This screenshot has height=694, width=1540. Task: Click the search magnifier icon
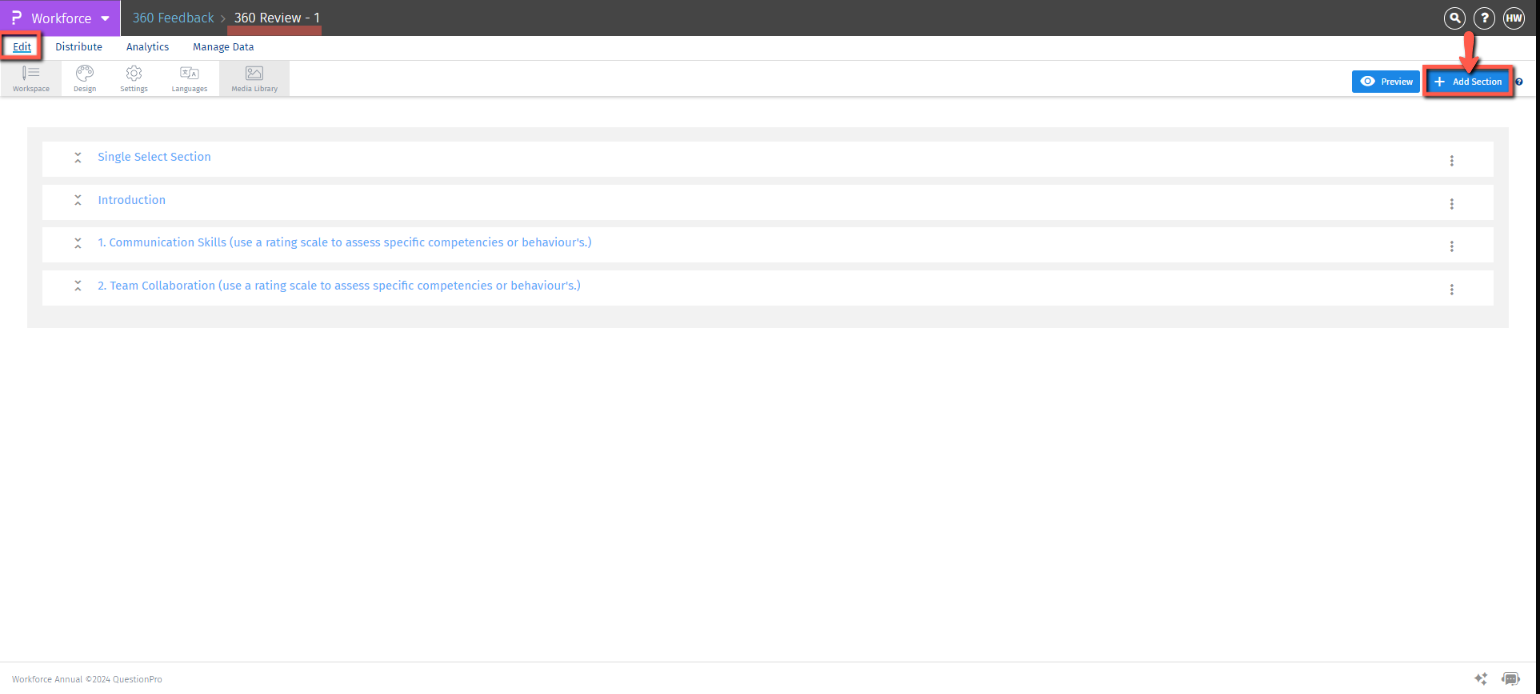coord(1454,17)
